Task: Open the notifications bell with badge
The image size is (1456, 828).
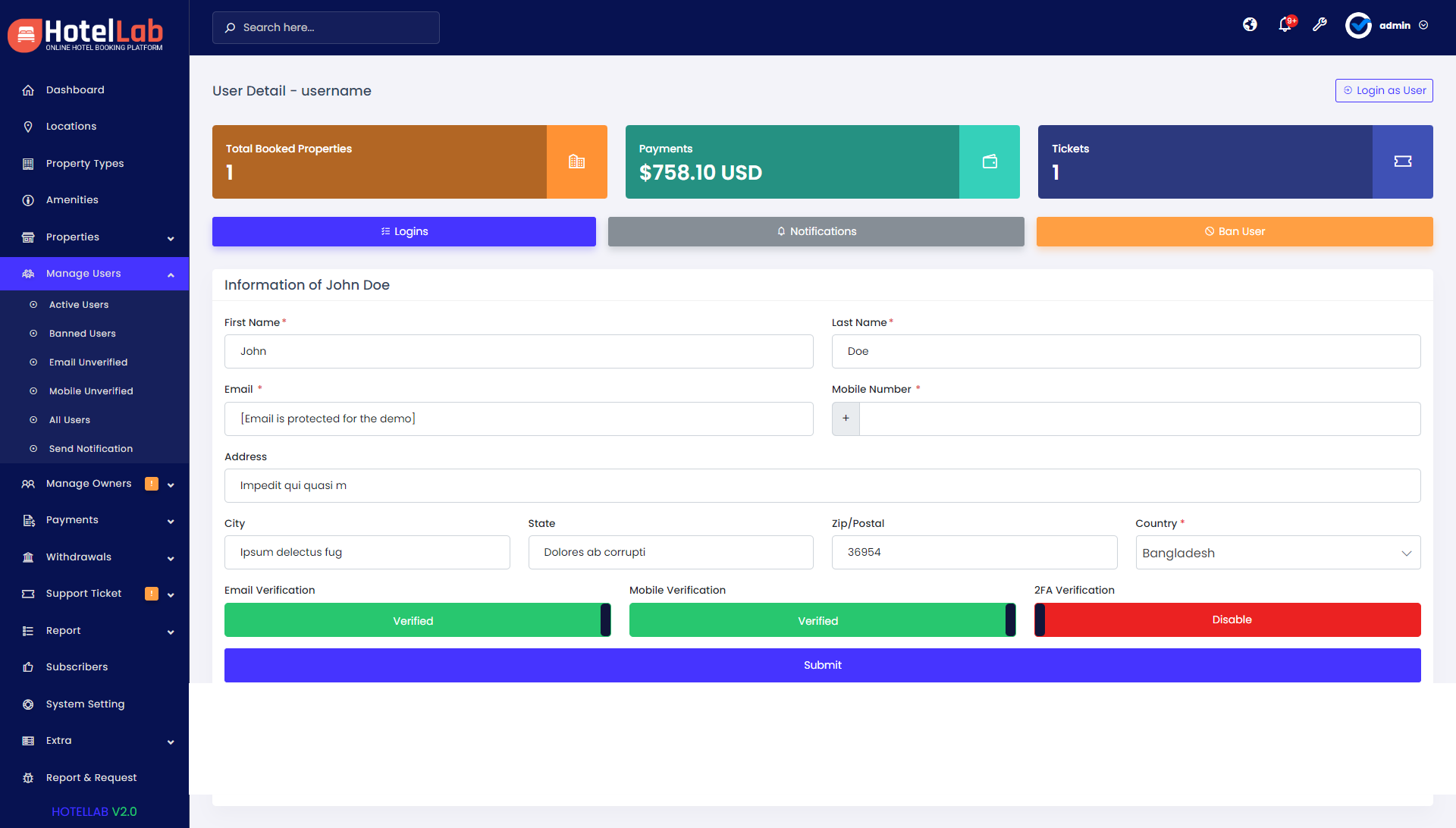Action: pos(1285,25)
